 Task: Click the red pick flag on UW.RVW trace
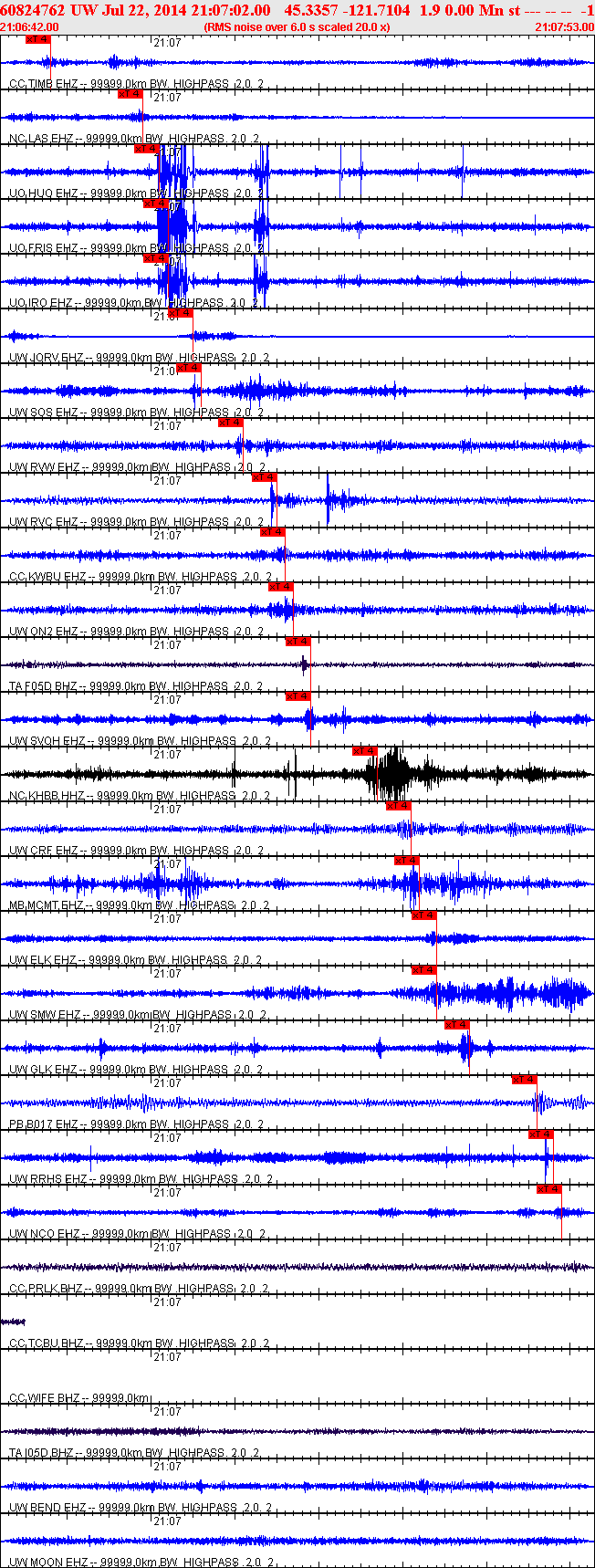[x=231, y=423]
